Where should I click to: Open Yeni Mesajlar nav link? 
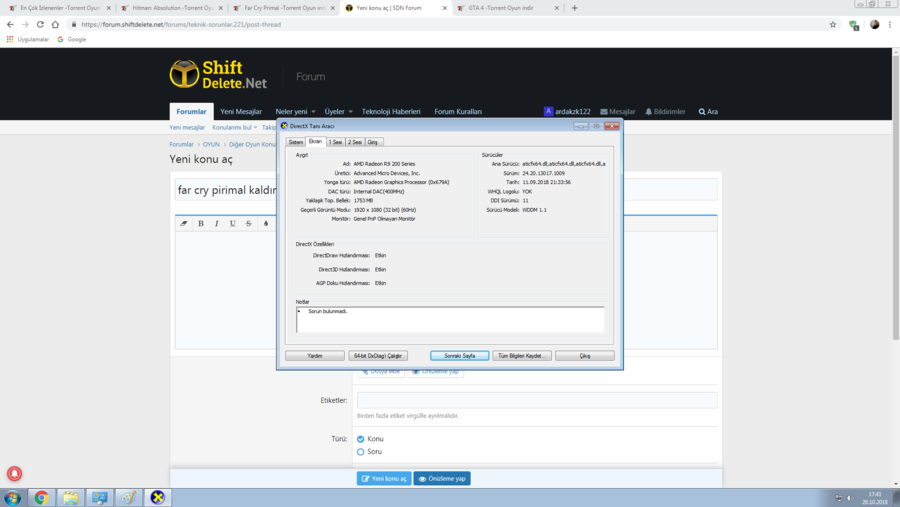pos(240,112)
